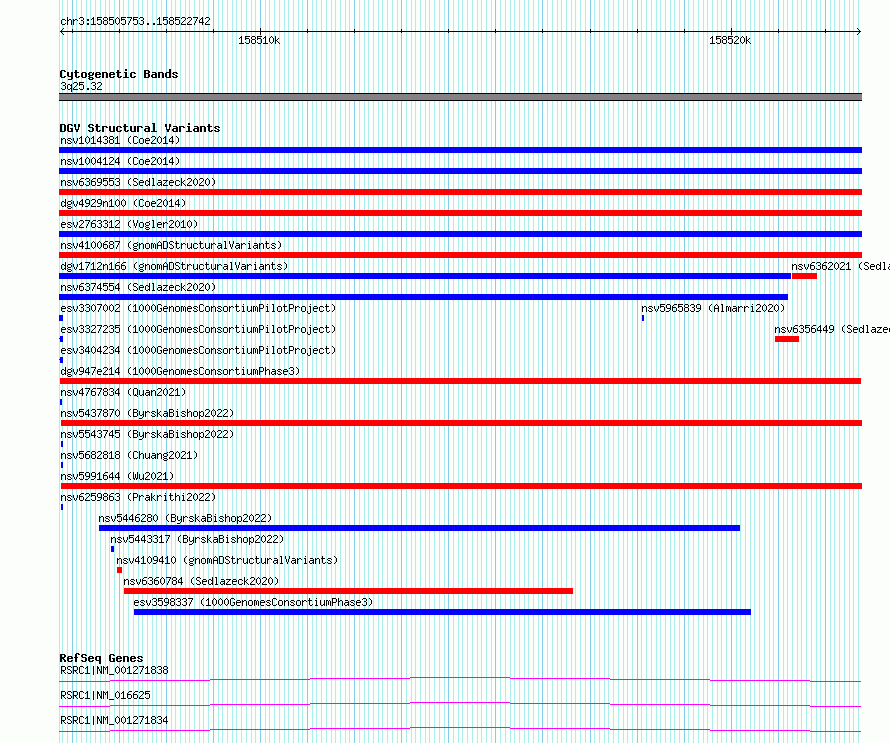
Task: Click the ruler's right arrow end
Action: pos(859,32)
